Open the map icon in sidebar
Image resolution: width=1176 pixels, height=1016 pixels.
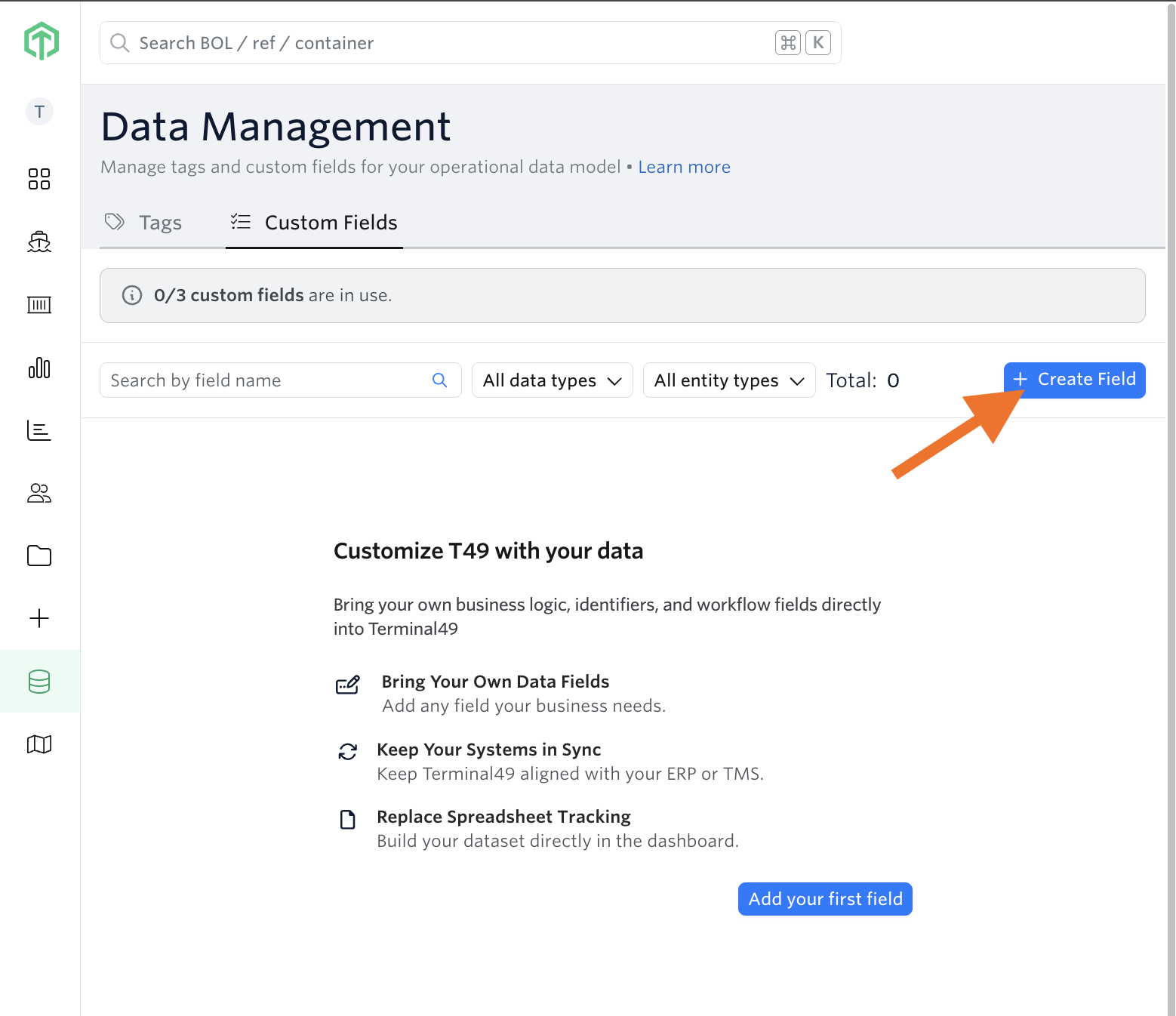(x=39, y=744)
